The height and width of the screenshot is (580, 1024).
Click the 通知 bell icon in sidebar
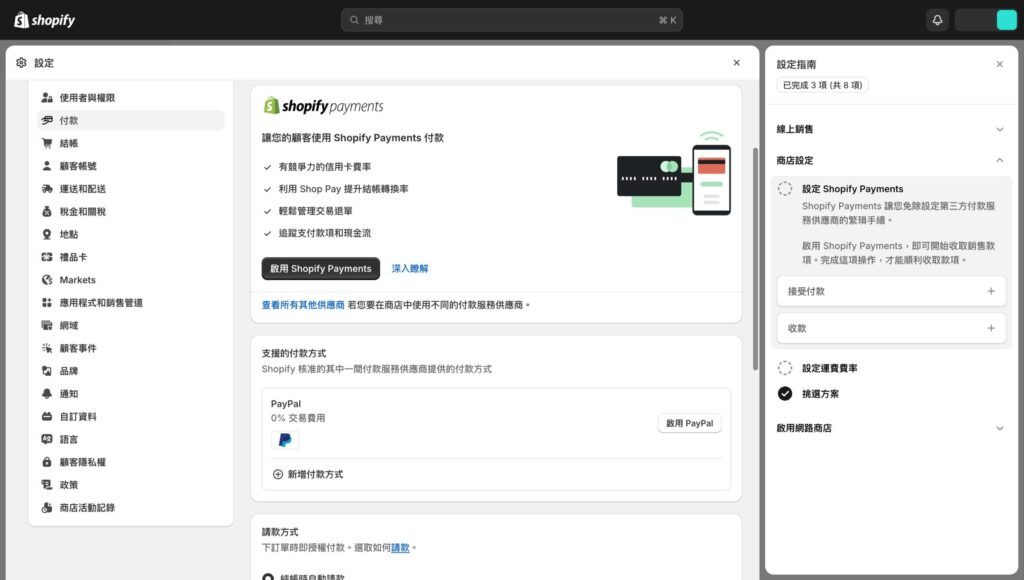(47, 394)
